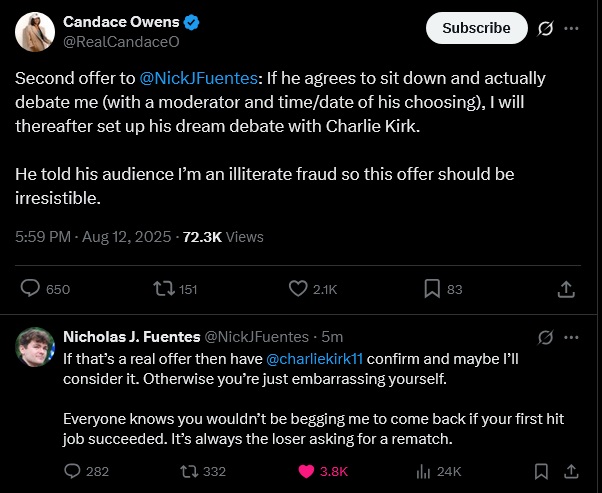Bookmark Candace Owens' post
602x493 pixels.
pos(432,289)
